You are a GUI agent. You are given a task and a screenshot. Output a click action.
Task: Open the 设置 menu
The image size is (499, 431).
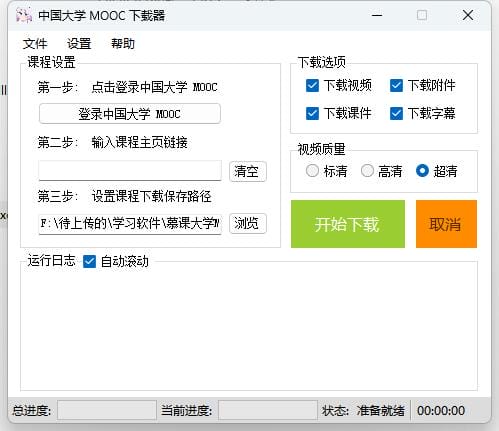click(x=79, y=44)
